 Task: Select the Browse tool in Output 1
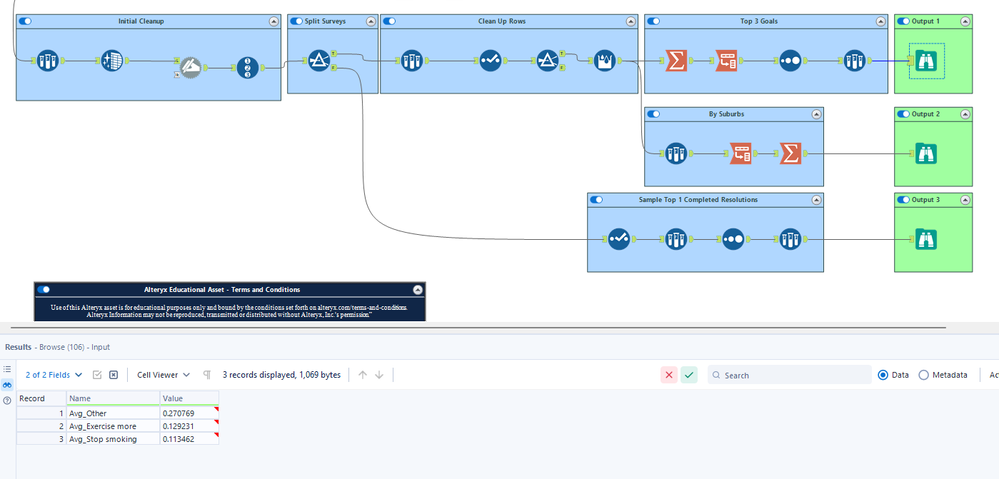pos(926,61)
